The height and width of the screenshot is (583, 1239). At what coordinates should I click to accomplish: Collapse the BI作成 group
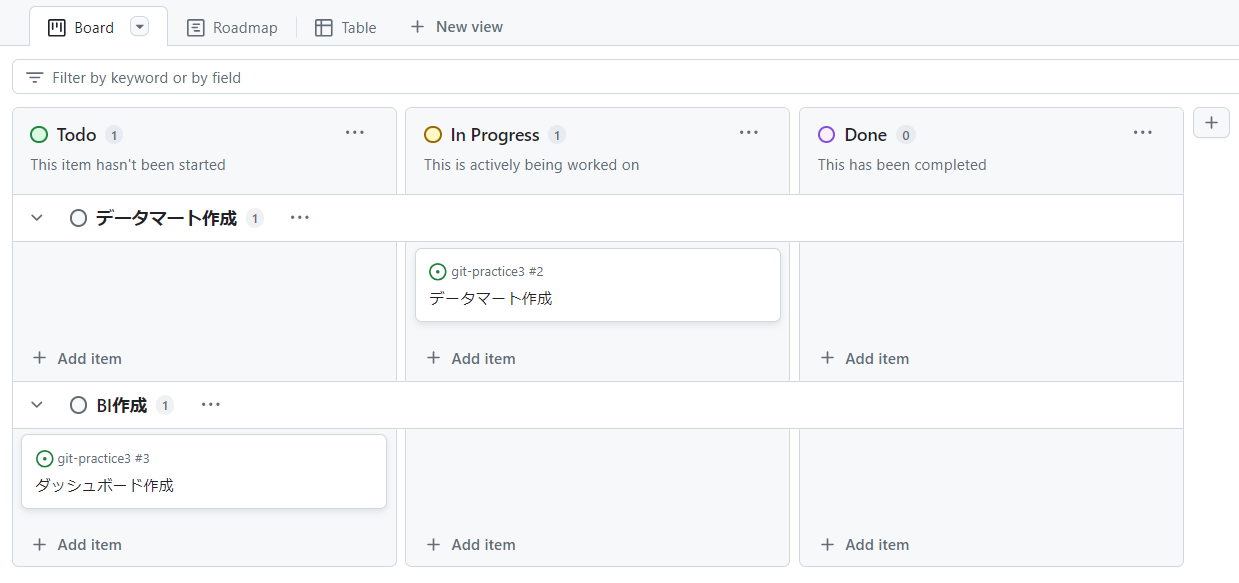37,404
